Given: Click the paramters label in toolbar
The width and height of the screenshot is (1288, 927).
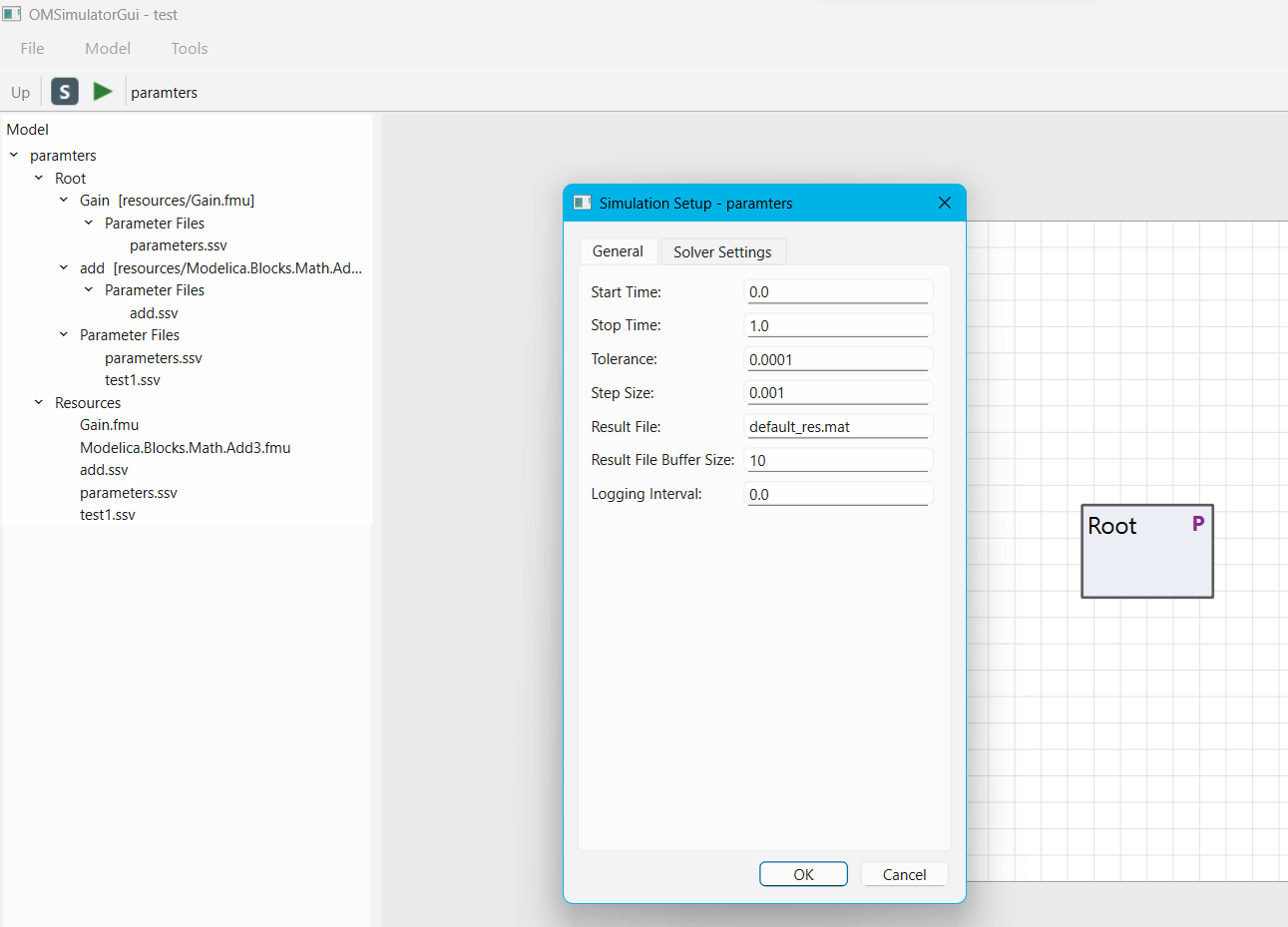Looking at the screenshot, I should pos(165,93).
